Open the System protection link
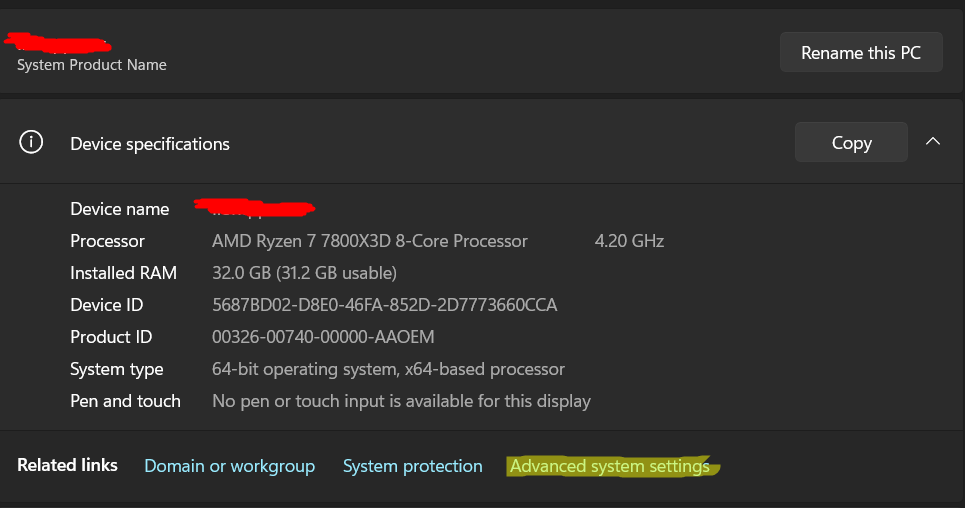 [412, 466]
